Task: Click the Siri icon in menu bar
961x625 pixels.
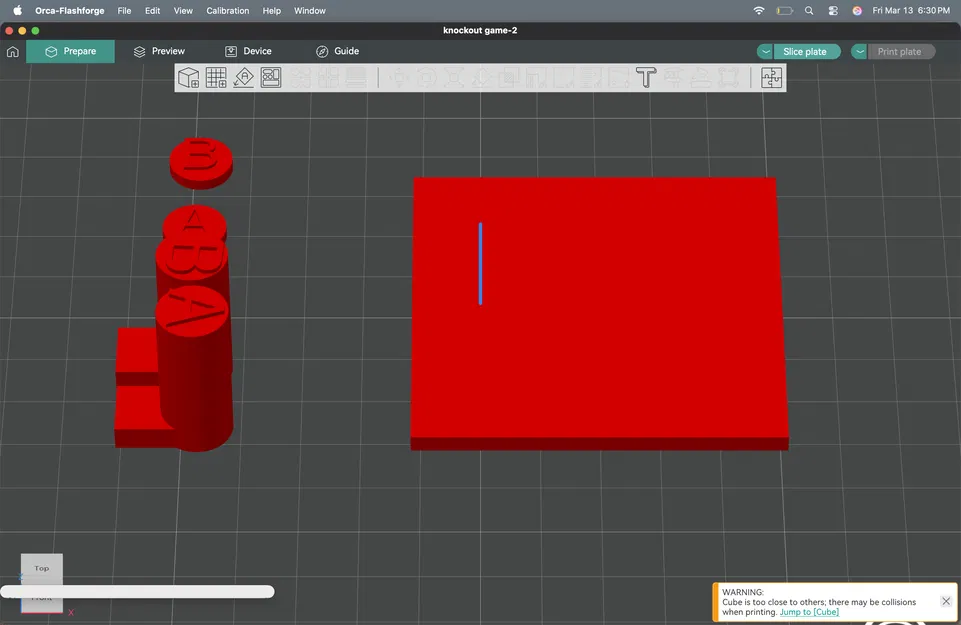Action: (857, 10)
